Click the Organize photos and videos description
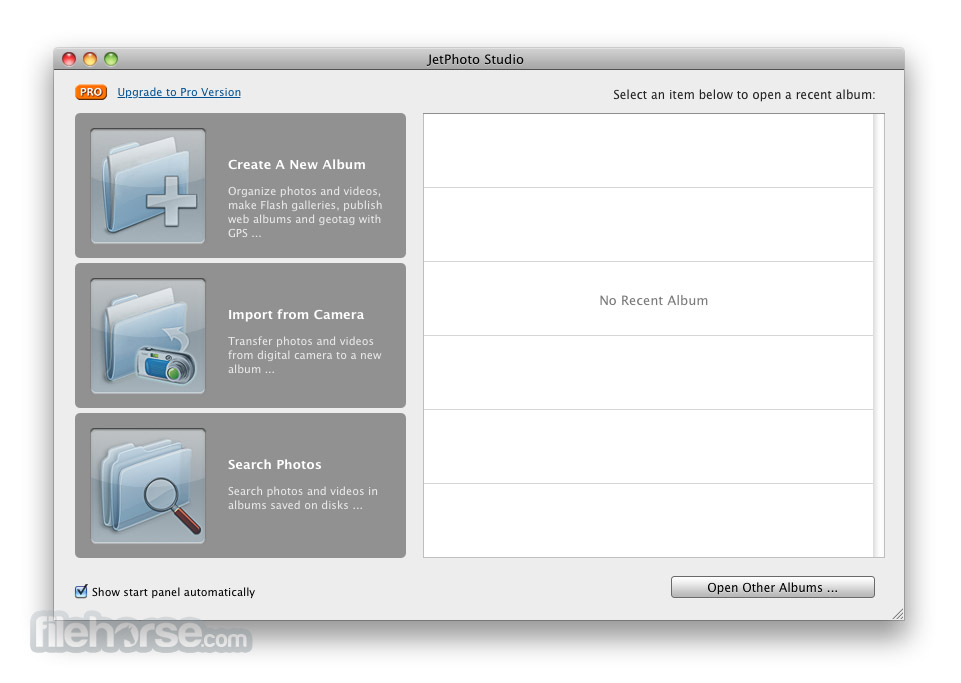The height and width of the screenshot is (683, 961). pos(305,212)
